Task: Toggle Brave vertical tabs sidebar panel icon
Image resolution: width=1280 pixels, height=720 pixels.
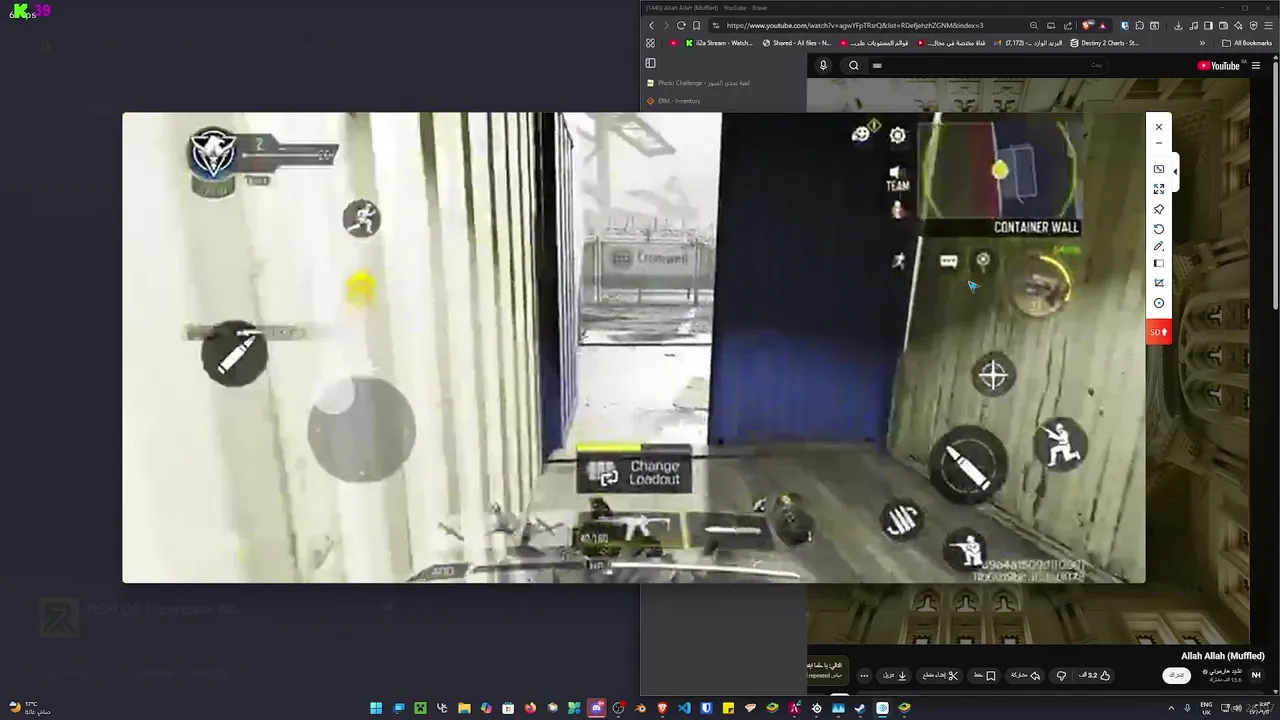Action: click(x=650, y=63)
